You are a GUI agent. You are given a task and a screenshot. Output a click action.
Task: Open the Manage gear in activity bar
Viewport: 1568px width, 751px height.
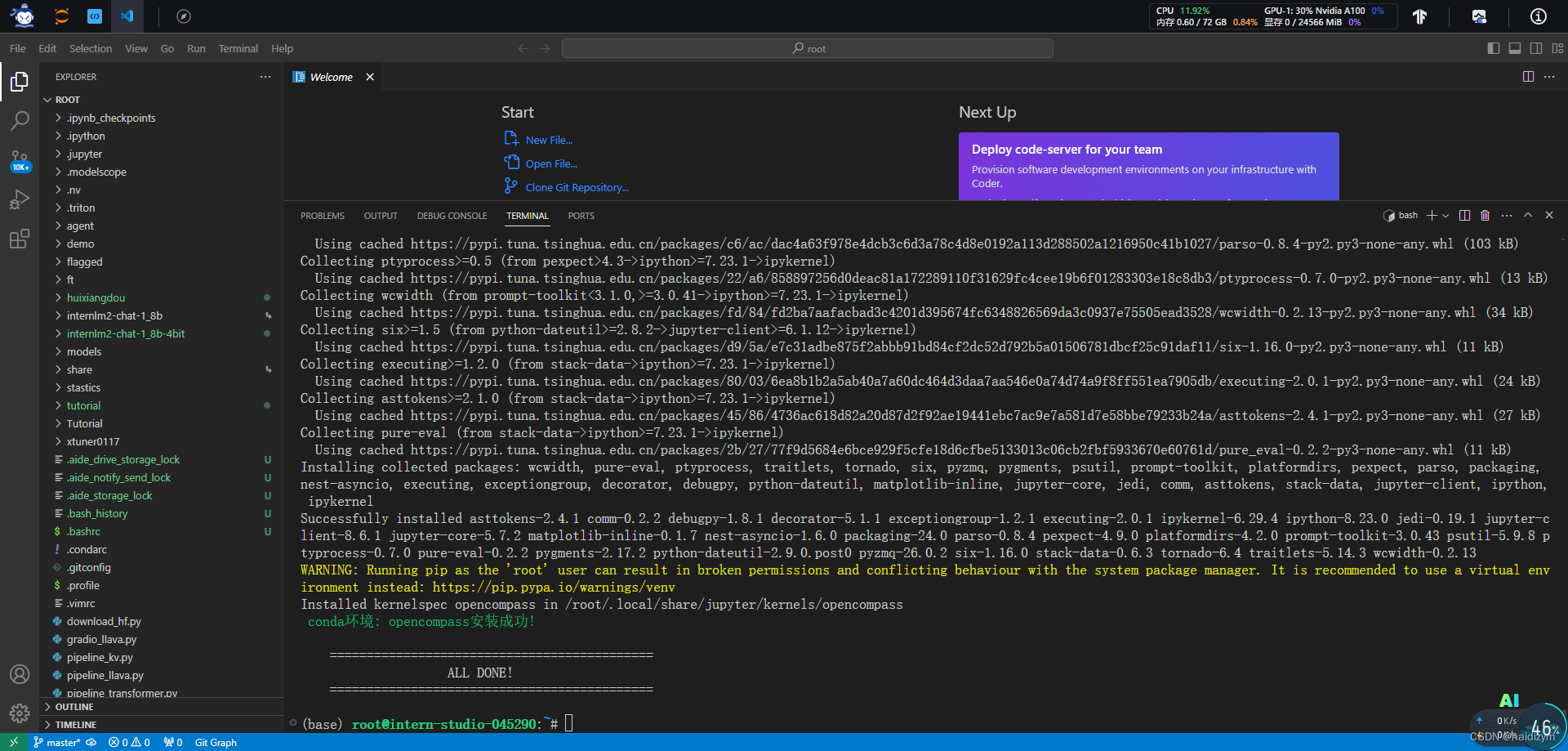[x=20, y=713]
